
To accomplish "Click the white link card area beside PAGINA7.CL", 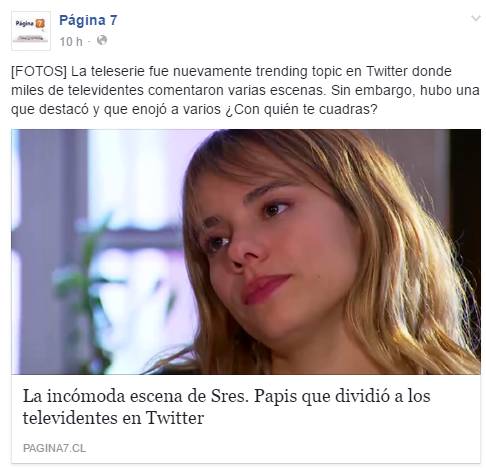I will 283,448.
